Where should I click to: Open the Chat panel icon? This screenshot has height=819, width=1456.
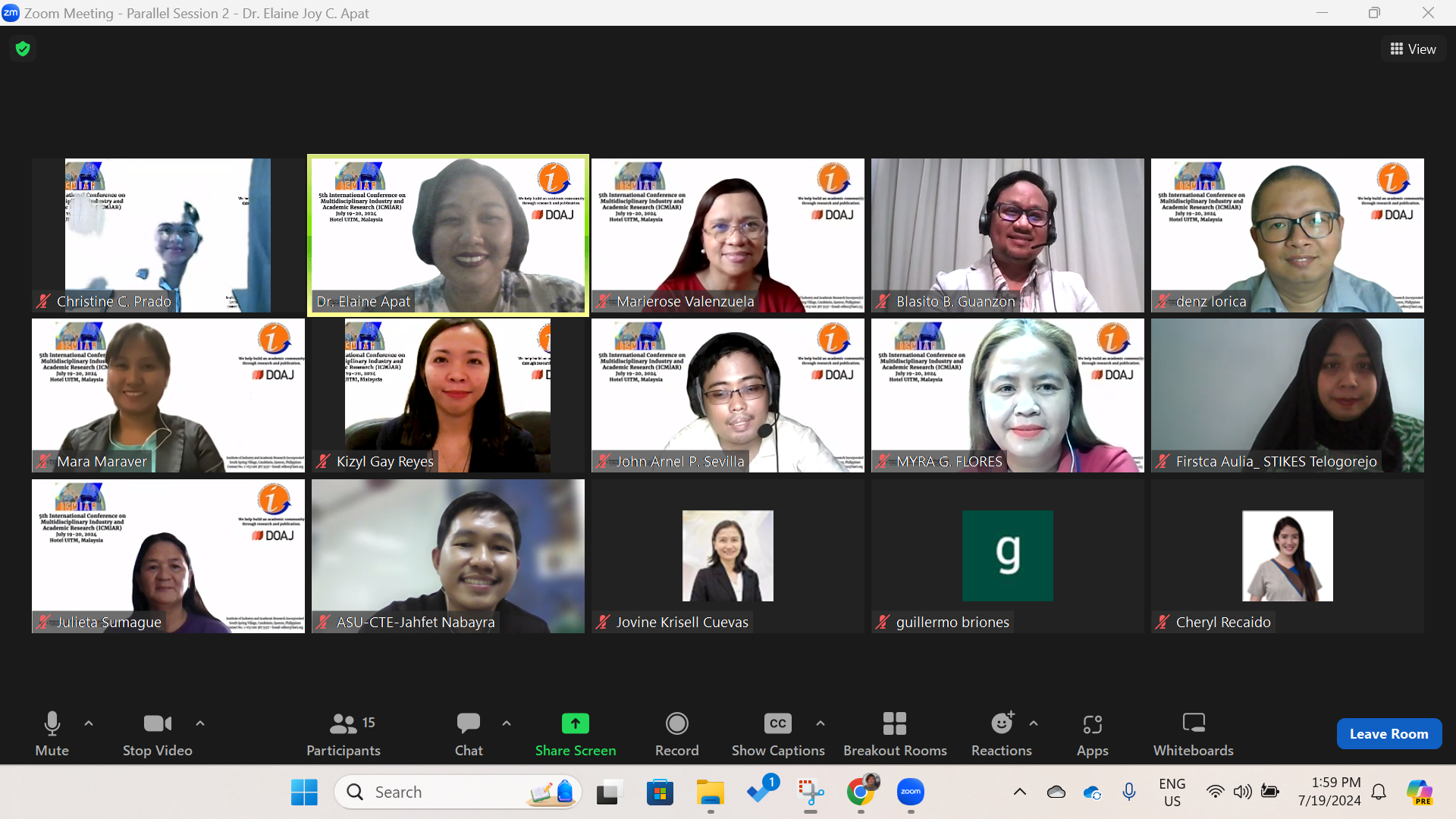point(468,723)
